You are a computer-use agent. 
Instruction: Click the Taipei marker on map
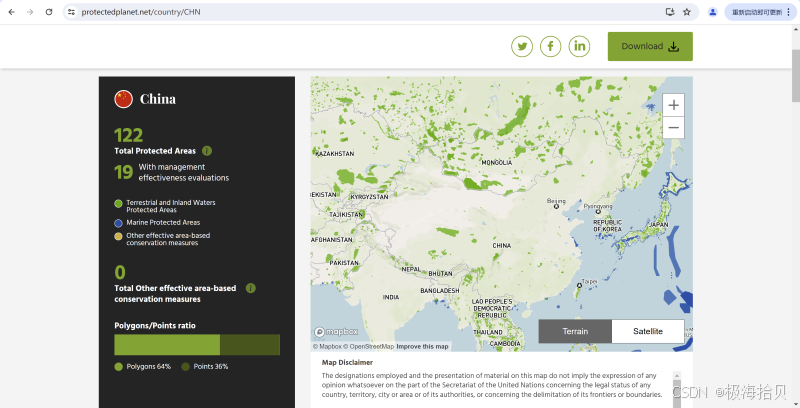tap(579, 286)
